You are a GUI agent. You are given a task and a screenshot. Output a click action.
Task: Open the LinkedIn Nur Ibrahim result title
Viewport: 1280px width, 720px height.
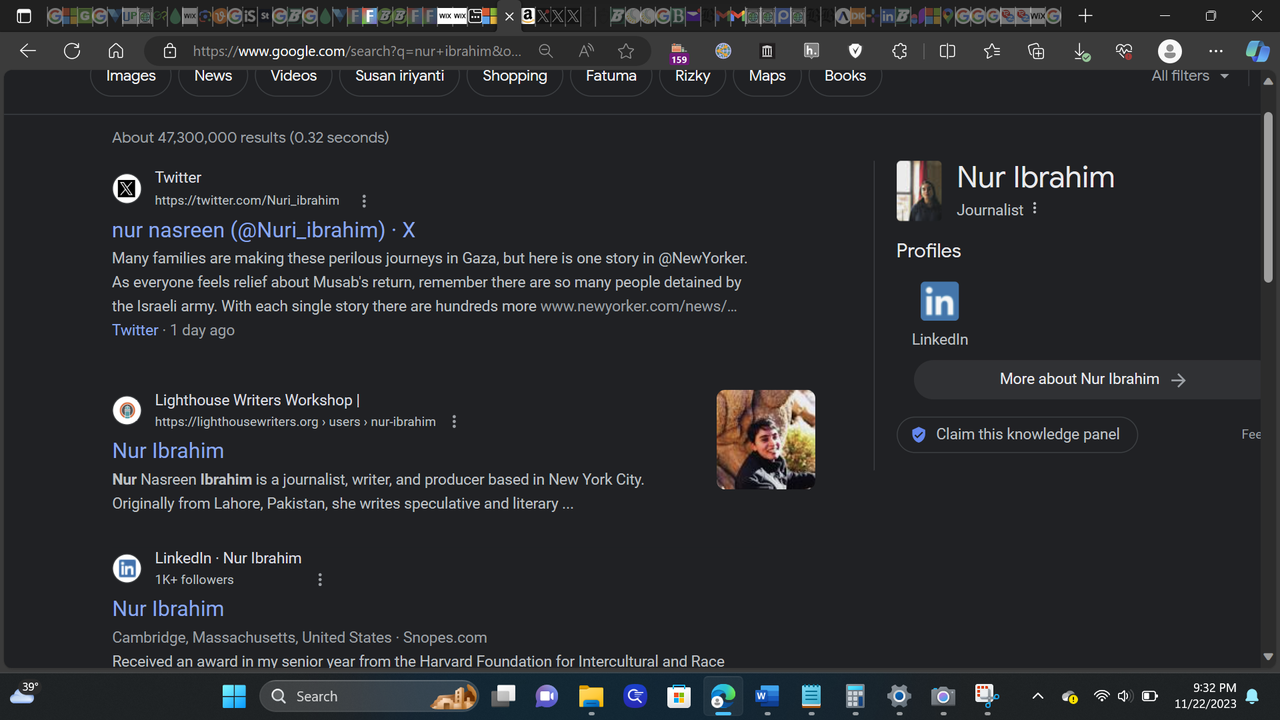click(x=168, y=609)
